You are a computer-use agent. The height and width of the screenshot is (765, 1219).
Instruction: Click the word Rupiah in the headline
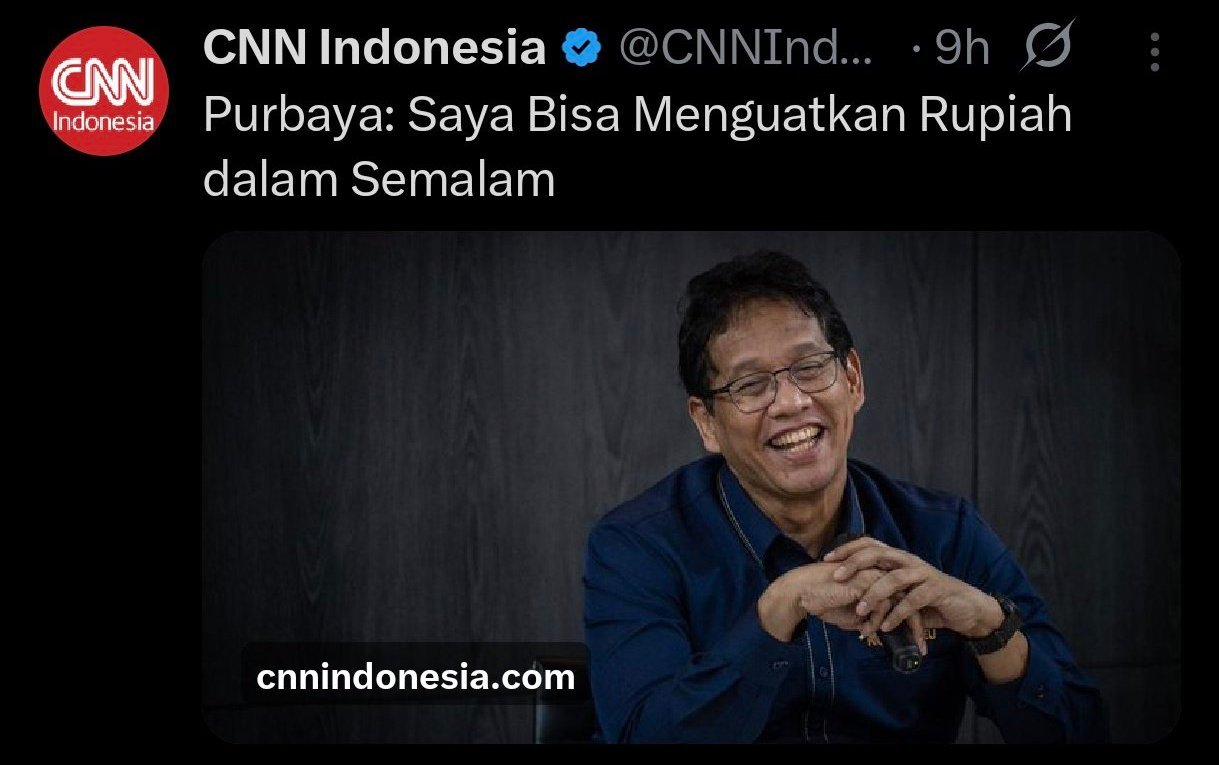pyautogui.click(x=996, y=117)
